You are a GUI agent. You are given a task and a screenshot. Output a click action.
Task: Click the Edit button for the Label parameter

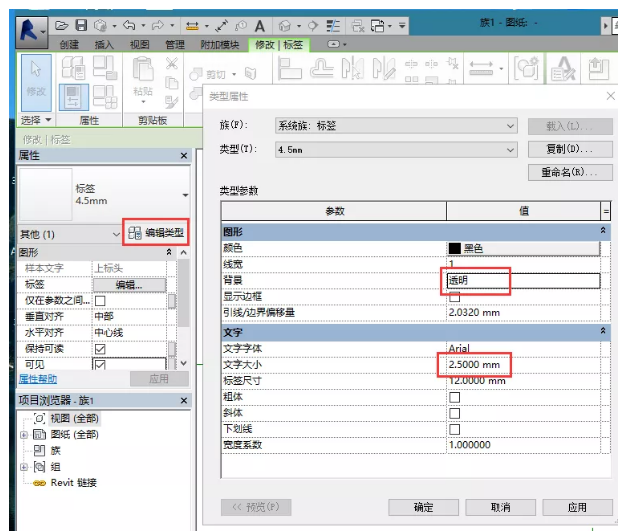tap(129, 285)
